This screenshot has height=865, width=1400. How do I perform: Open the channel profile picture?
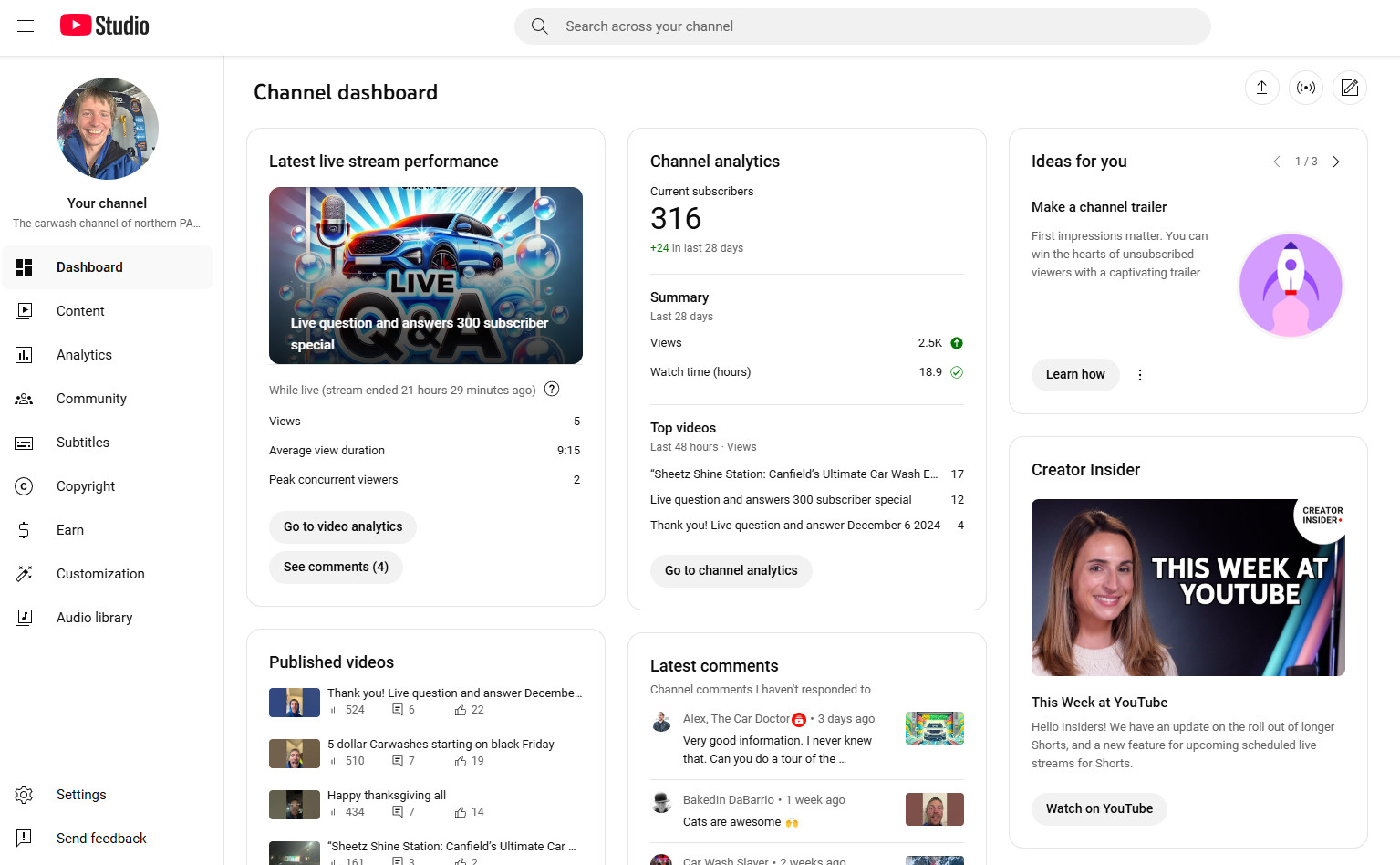[108, 129]
